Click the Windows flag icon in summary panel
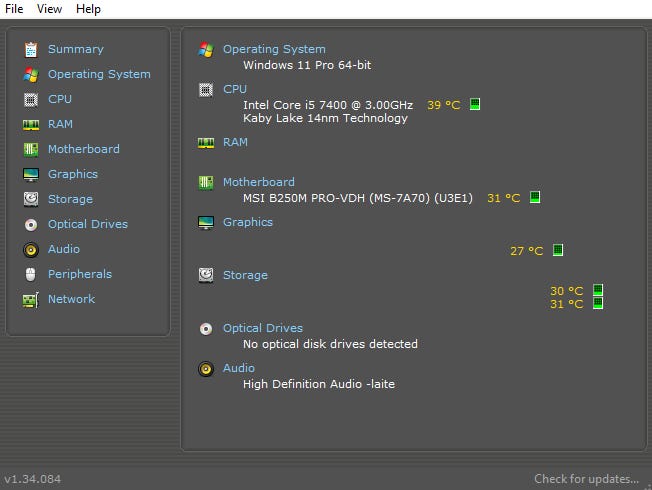Image resolution: width=652 pixels, height=490 pixels. (x=206, y=49)
